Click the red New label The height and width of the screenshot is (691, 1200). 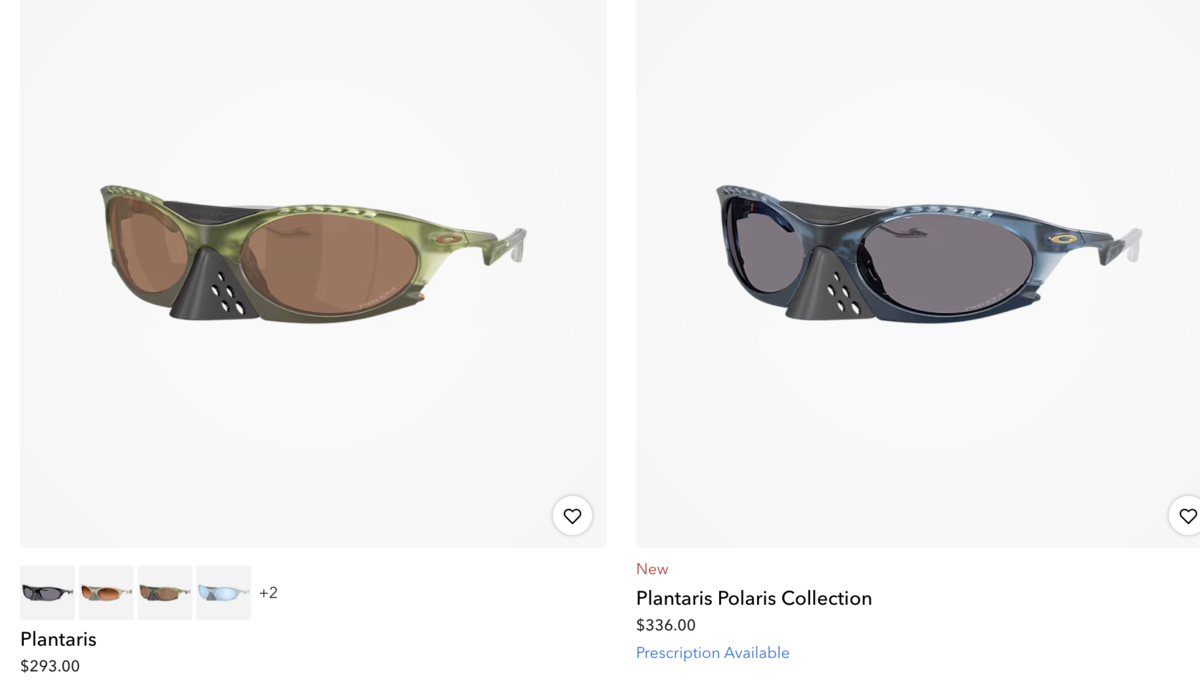pos(652,569)
